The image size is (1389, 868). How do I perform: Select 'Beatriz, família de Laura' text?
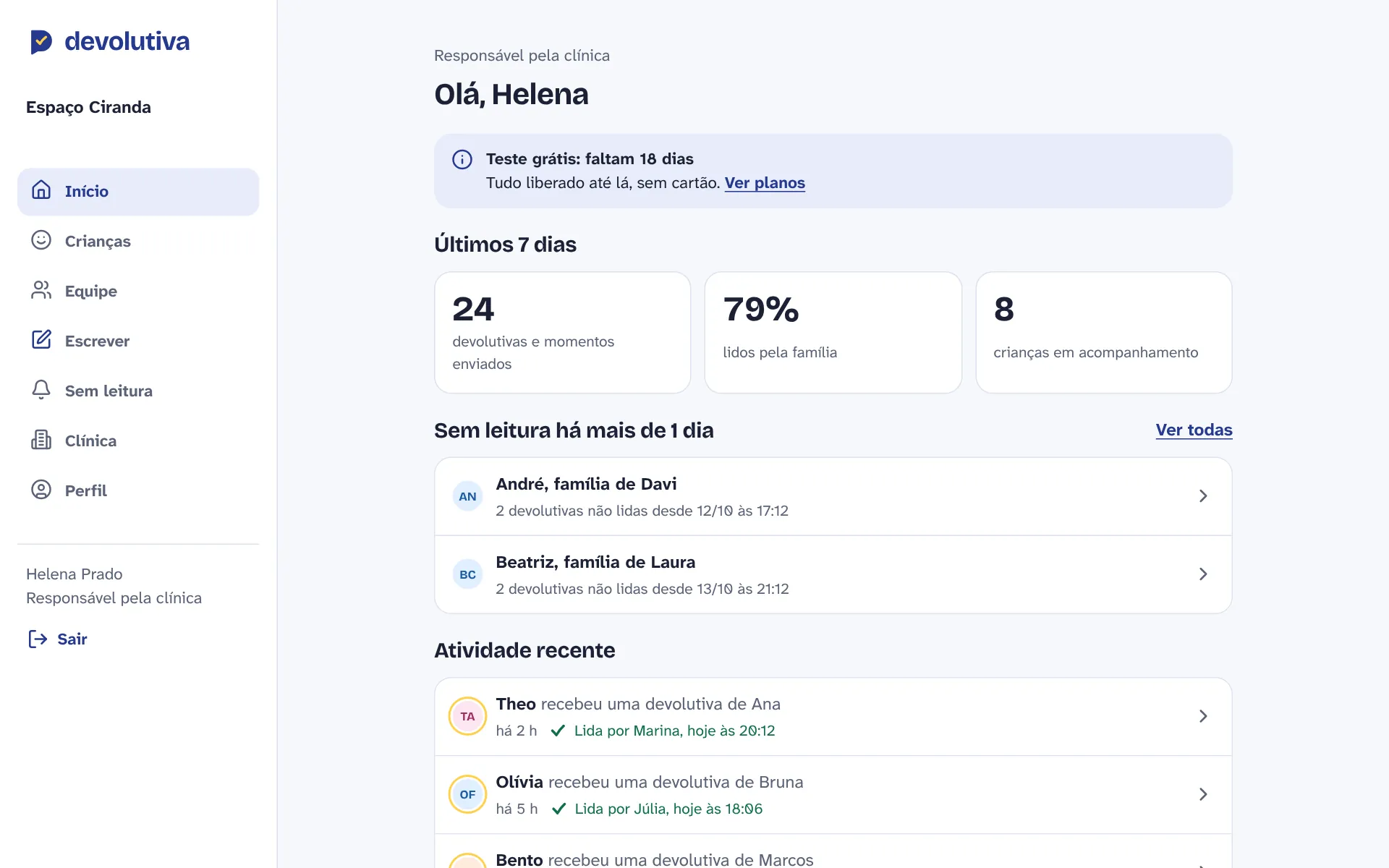[595, 562]
